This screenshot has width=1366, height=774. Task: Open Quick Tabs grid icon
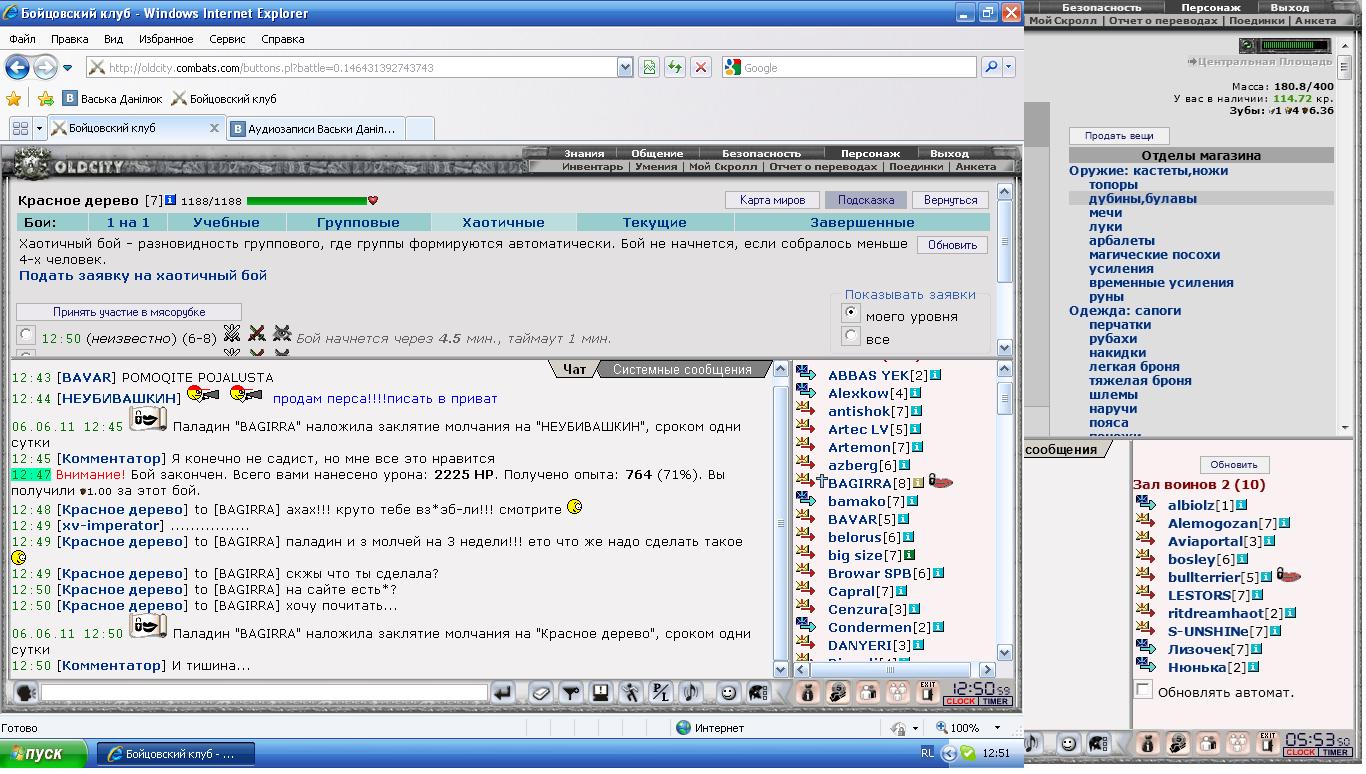pos(20,128)
